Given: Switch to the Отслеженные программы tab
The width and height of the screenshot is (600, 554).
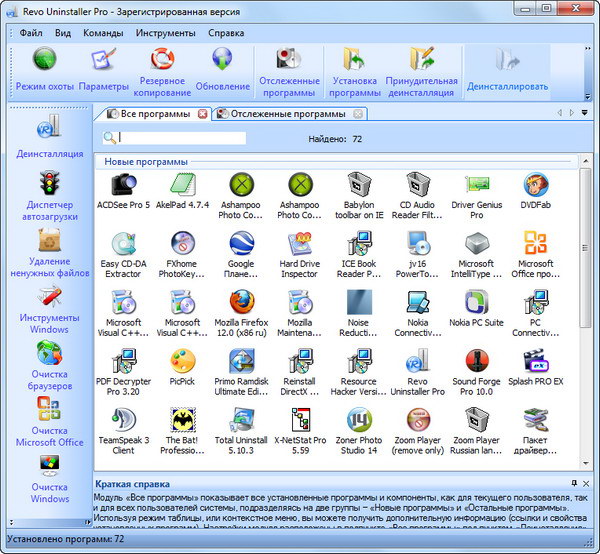Looking at the screenshot, I should coord(287,114).
